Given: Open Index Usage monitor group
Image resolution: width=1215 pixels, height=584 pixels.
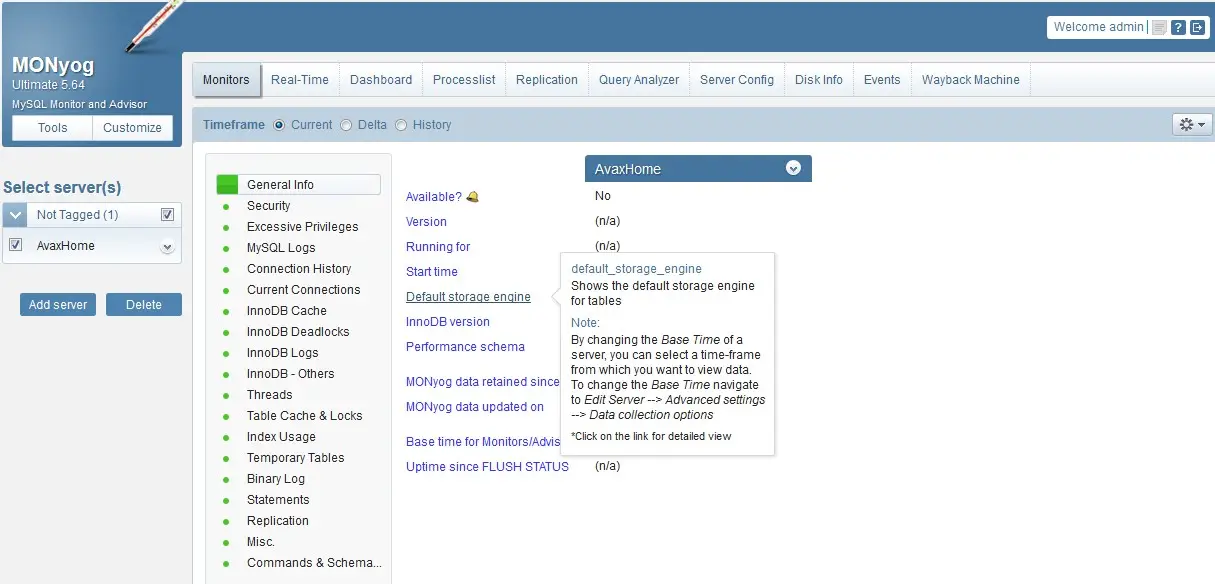Looking at the screenshot, I should pyautogui.click(x=281, y=437).
